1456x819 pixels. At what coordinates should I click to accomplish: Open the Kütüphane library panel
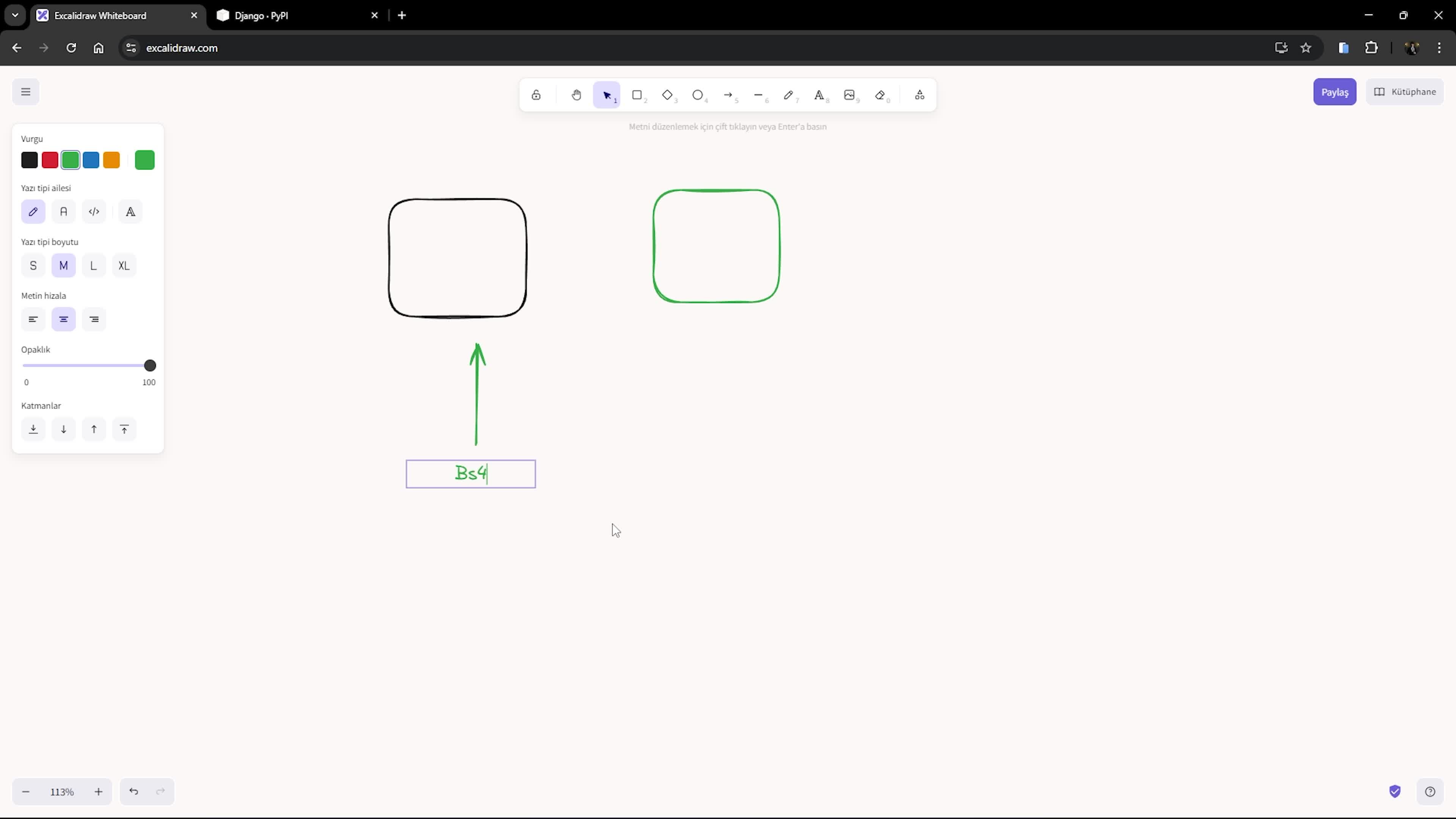[x=1404, y=91]
